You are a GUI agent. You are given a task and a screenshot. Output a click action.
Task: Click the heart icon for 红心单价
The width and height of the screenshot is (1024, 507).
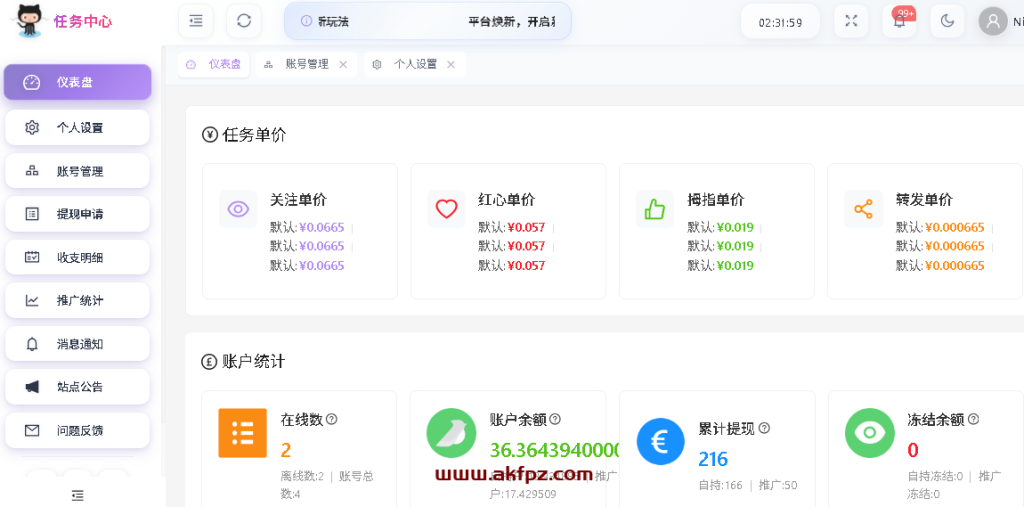click(446, 209)
